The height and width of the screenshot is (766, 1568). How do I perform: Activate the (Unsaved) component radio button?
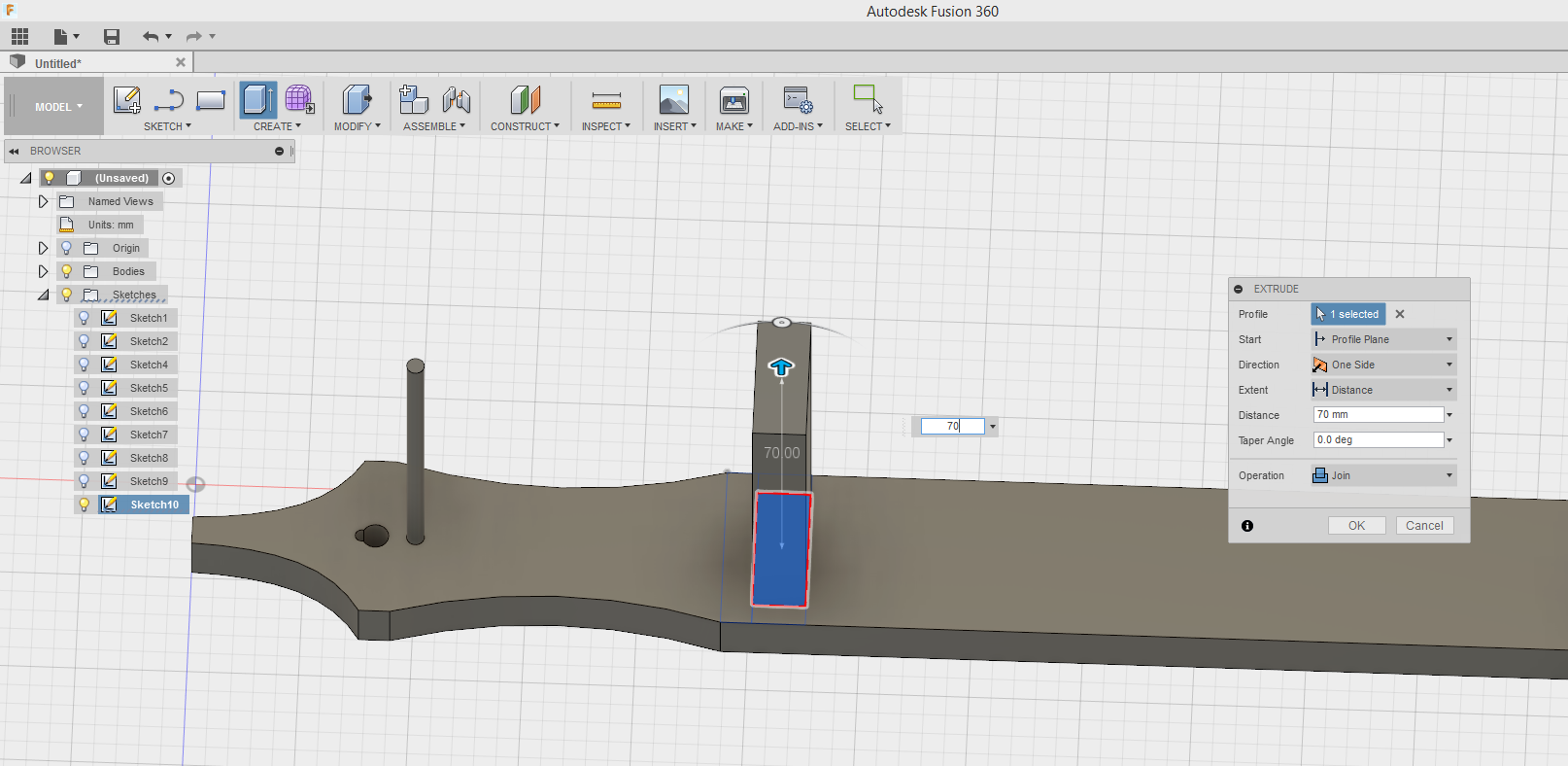pyautogui.click(x=169, y=178)
